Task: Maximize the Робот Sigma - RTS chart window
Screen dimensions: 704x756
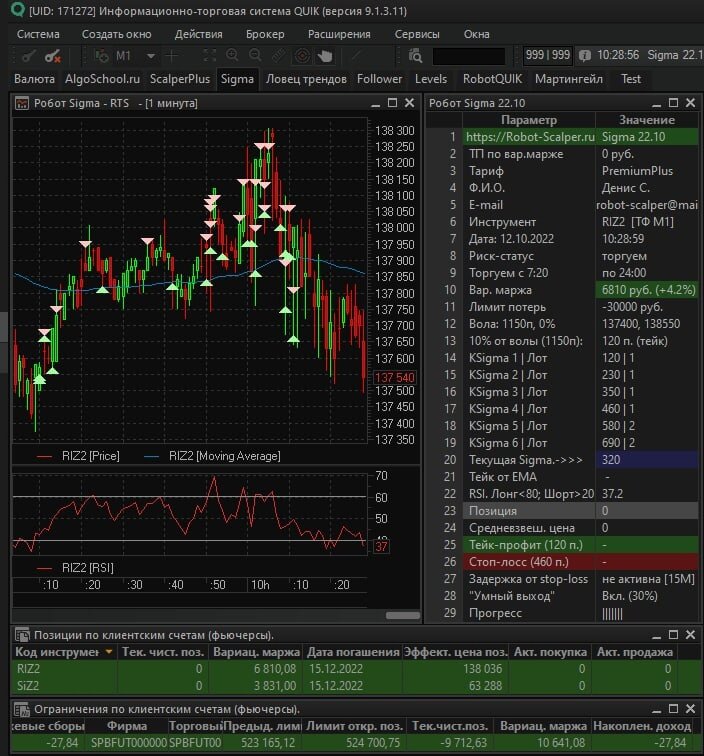Action: 393,103
